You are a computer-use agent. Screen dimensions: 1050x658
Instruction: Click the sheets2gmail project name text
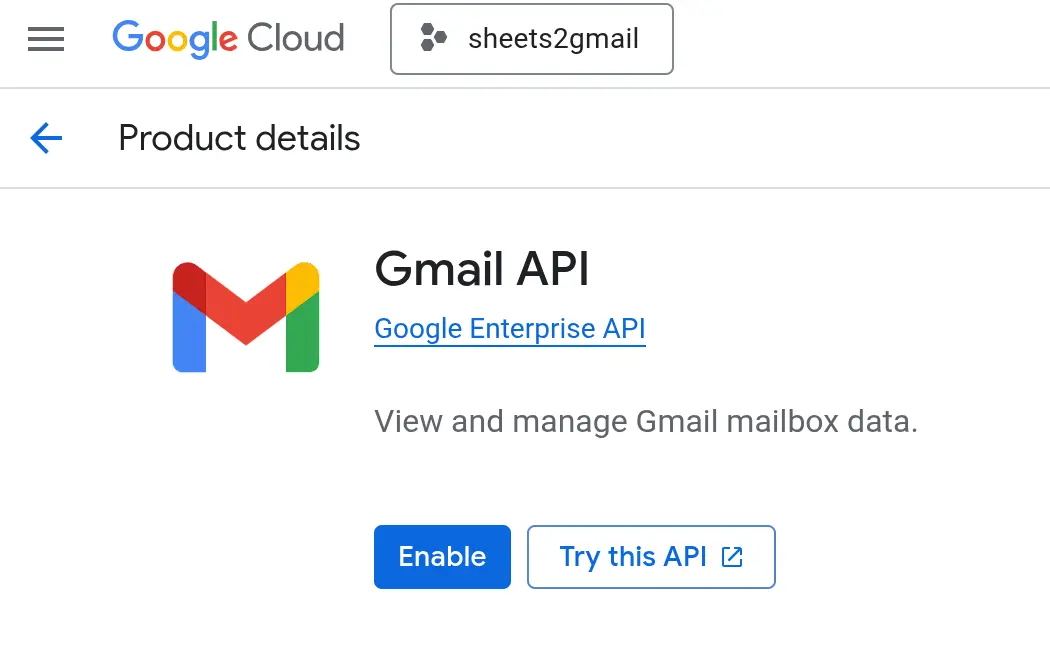pyautogui.click(x=553, y=39)
